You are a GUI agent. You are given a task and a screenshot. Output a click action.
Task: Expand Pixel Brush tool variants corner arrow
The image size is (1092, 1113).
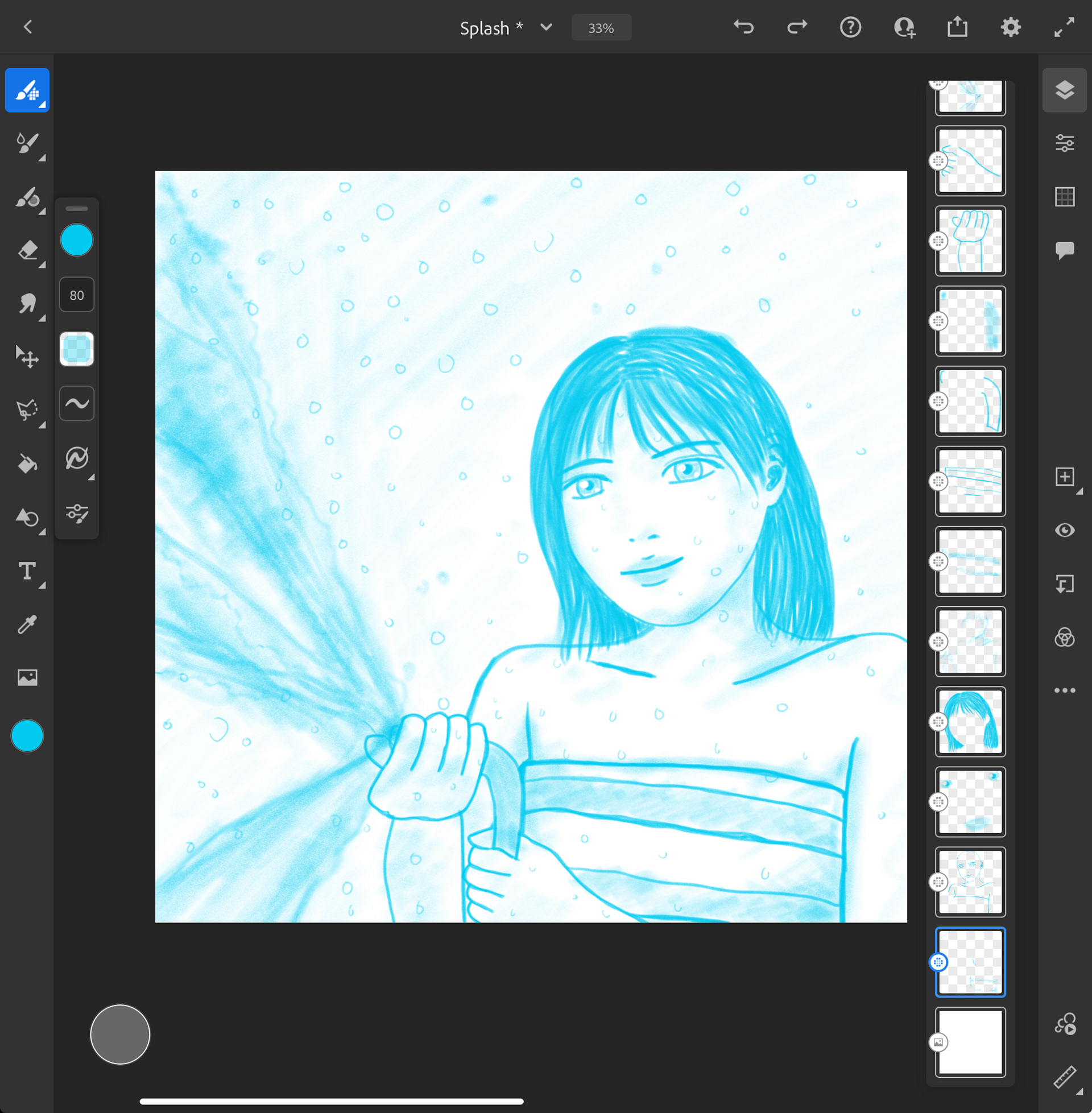[43, 105]
